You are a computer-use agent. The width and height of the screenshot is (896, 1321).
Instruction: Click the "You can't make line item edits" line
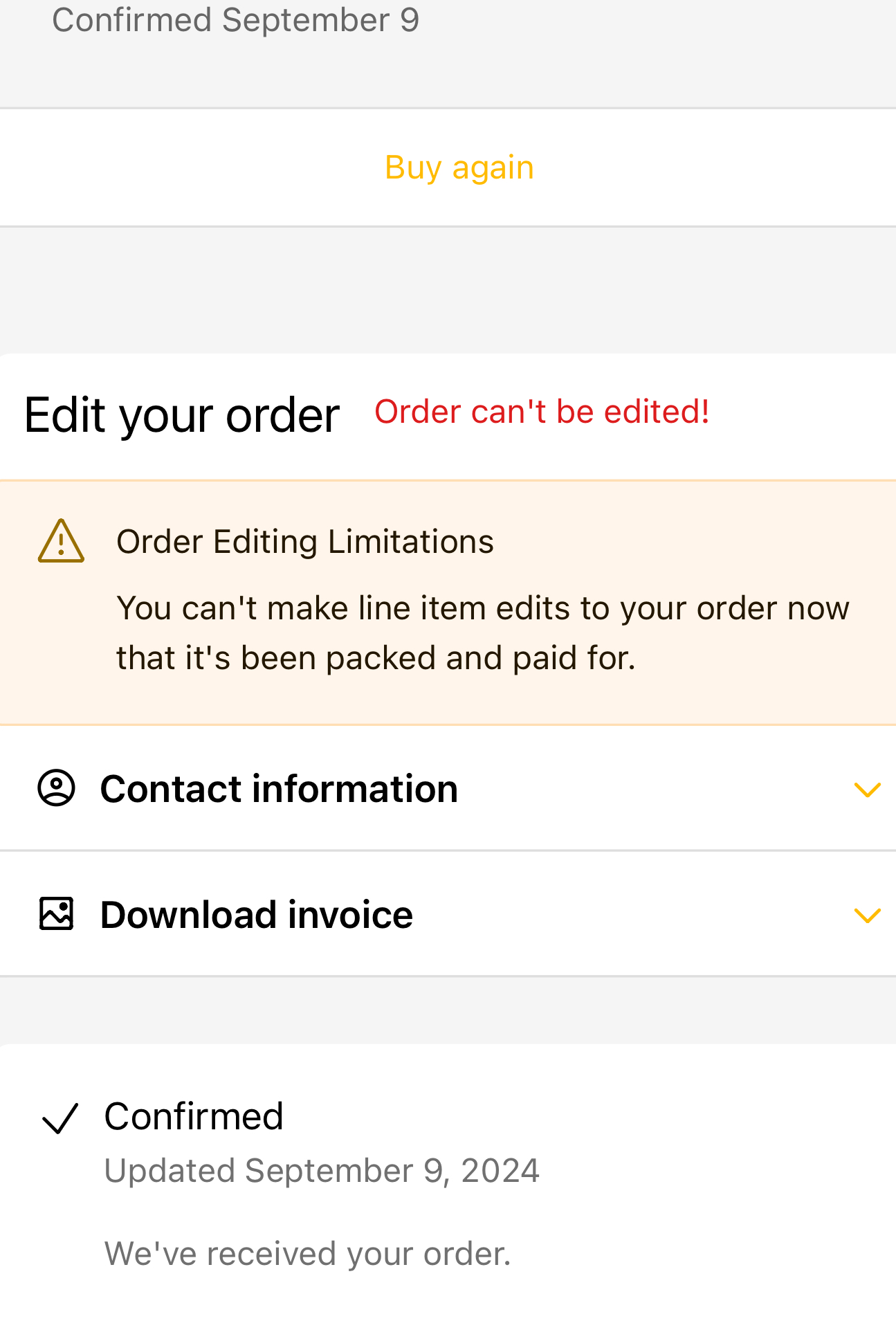482,608
